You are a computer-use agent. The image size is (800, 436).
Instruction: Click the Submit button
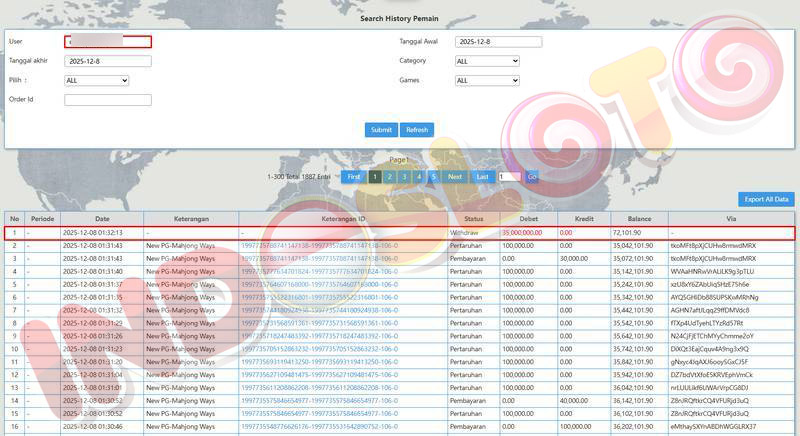pyautogui.click(x=381, y=130)
